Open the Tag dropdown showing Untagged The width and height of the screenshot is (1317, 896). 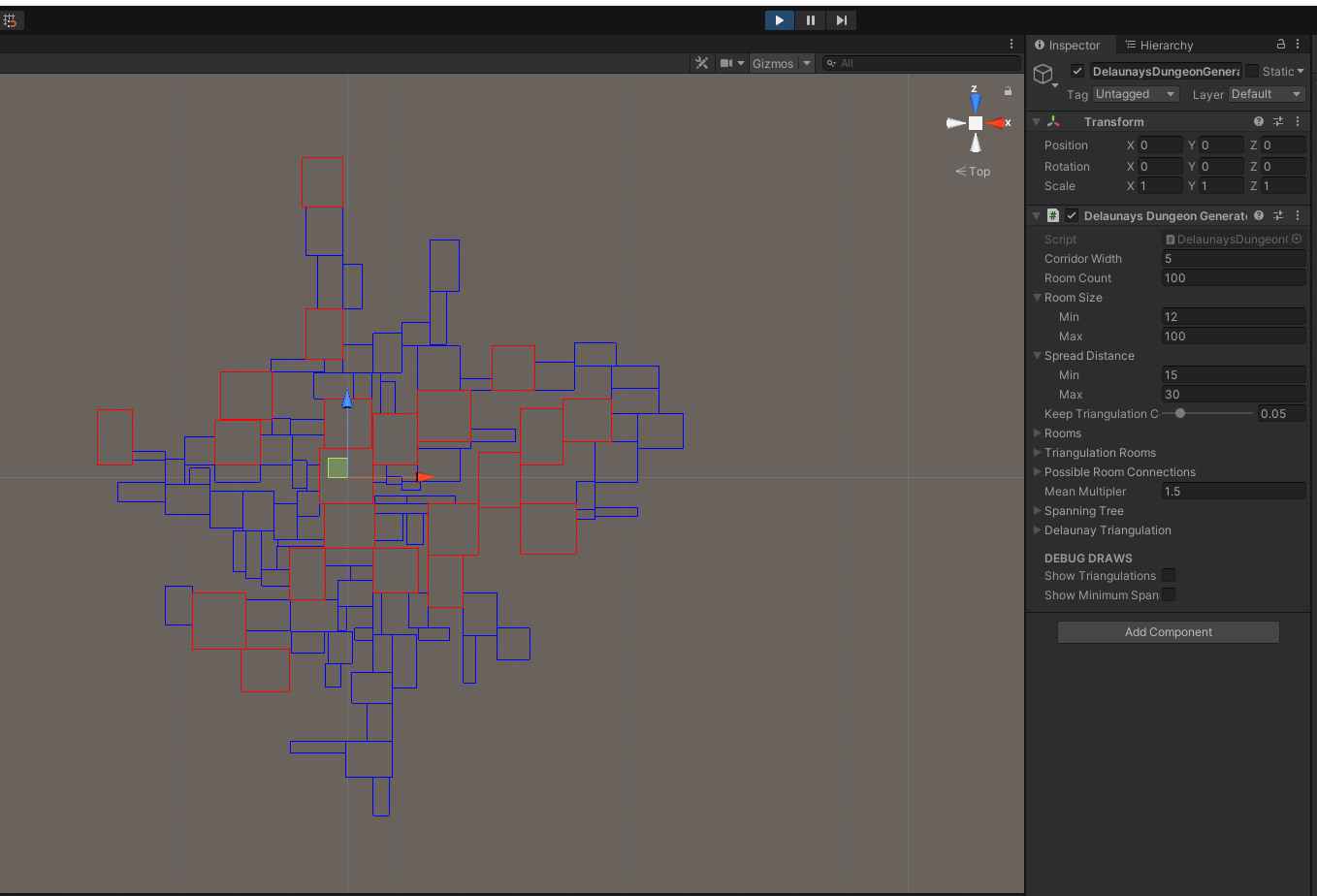[1135, 94]
